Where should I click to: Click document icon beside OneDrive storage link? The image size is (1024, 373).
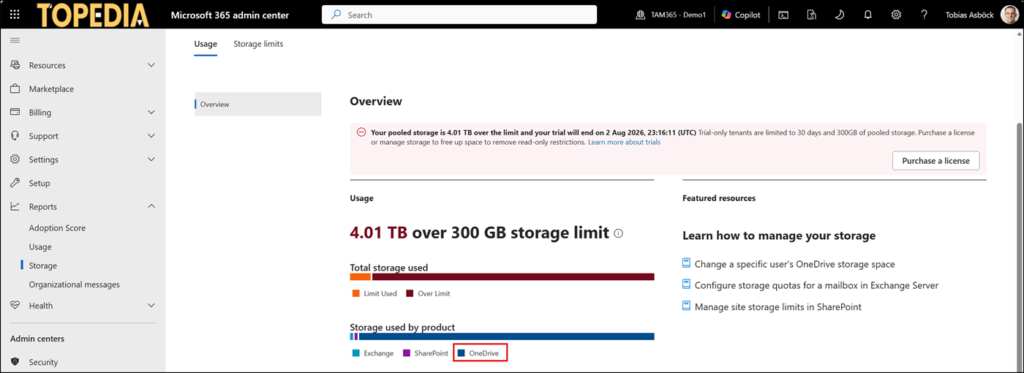coord(686,264)
